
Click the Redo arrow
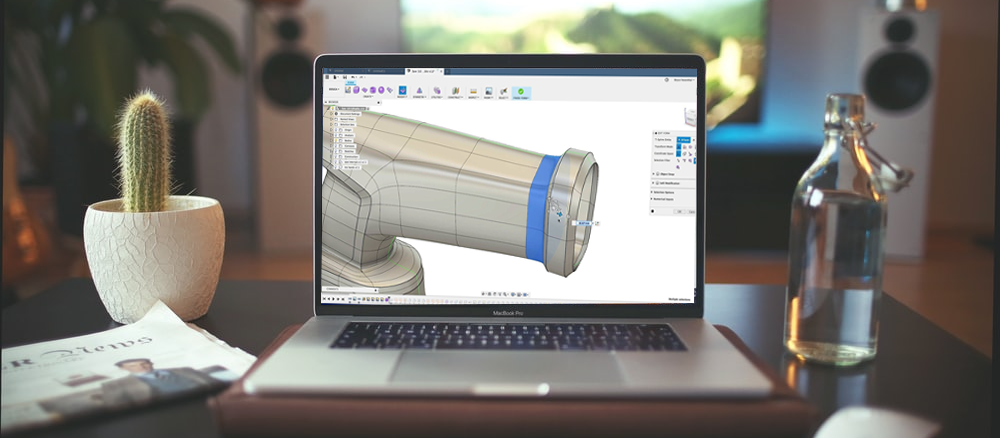point(361,77)
